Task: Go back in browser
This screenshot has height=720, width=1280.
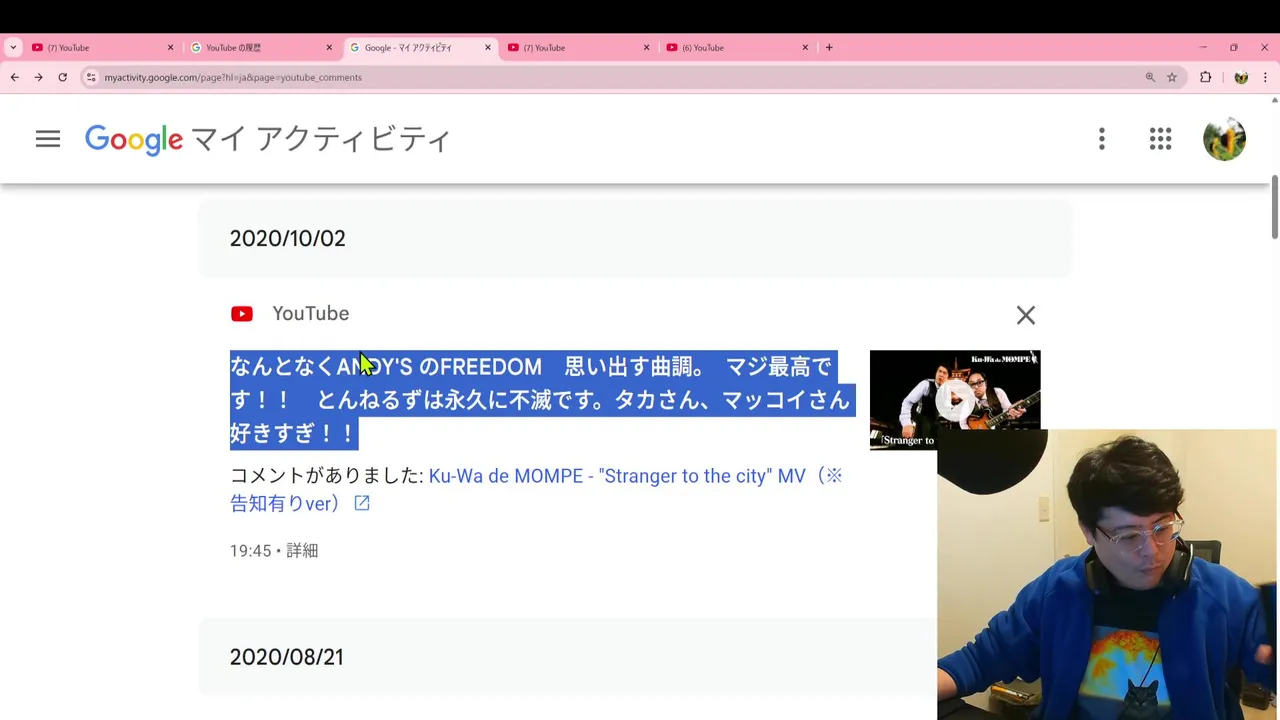Action: point(14,77)
